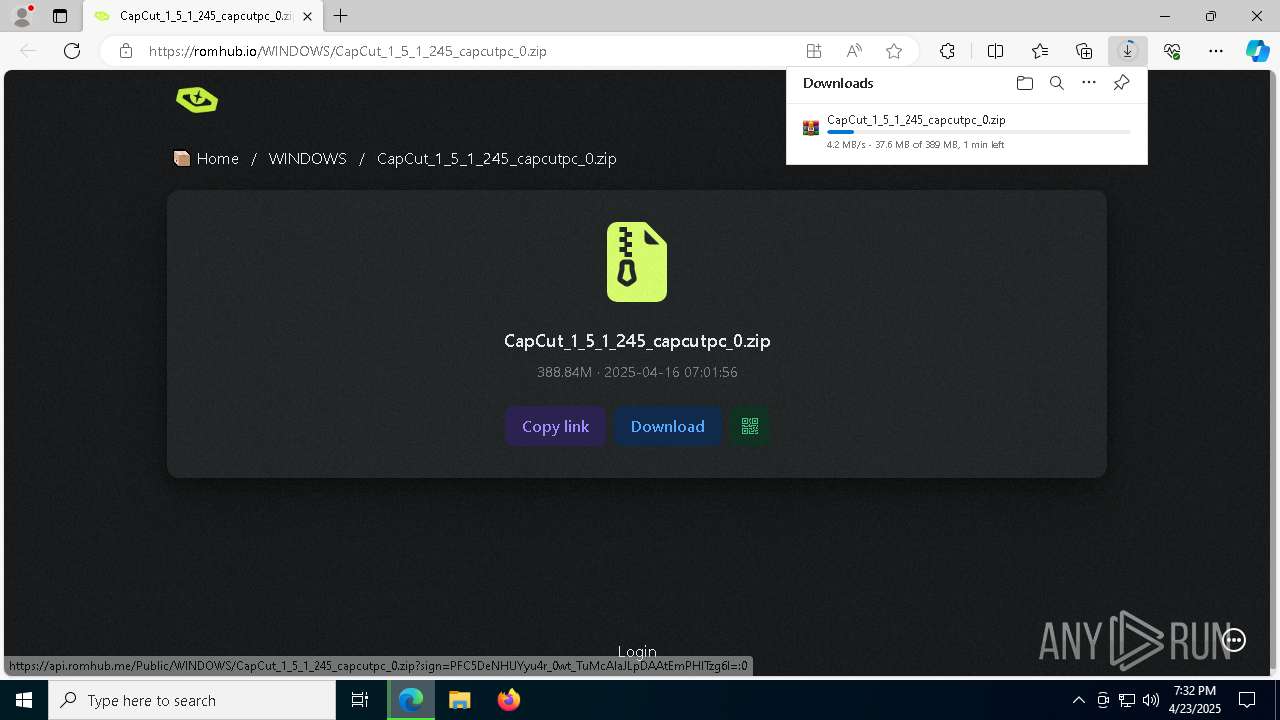
Task: Open the downloads folder icon
Action: point(1025,83)
